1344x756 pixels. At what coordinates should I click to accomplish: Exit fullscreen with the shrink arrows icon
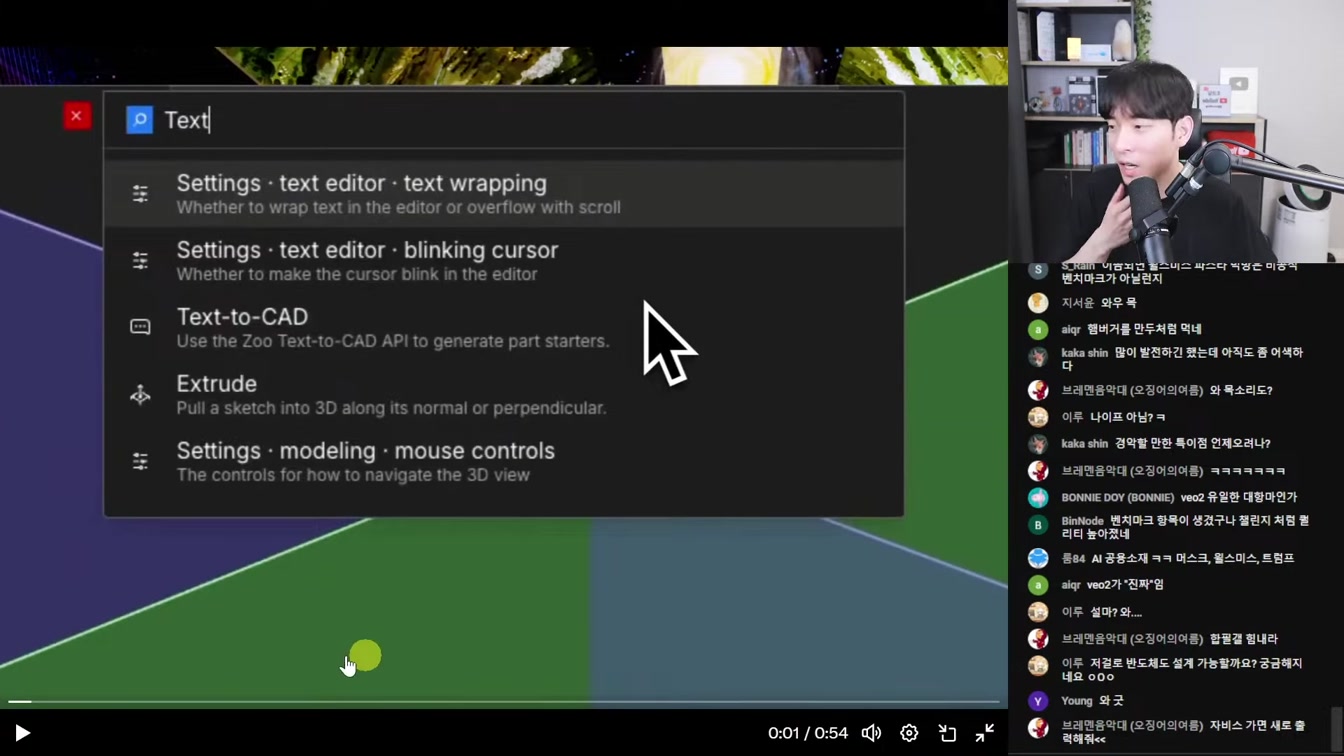985,733
